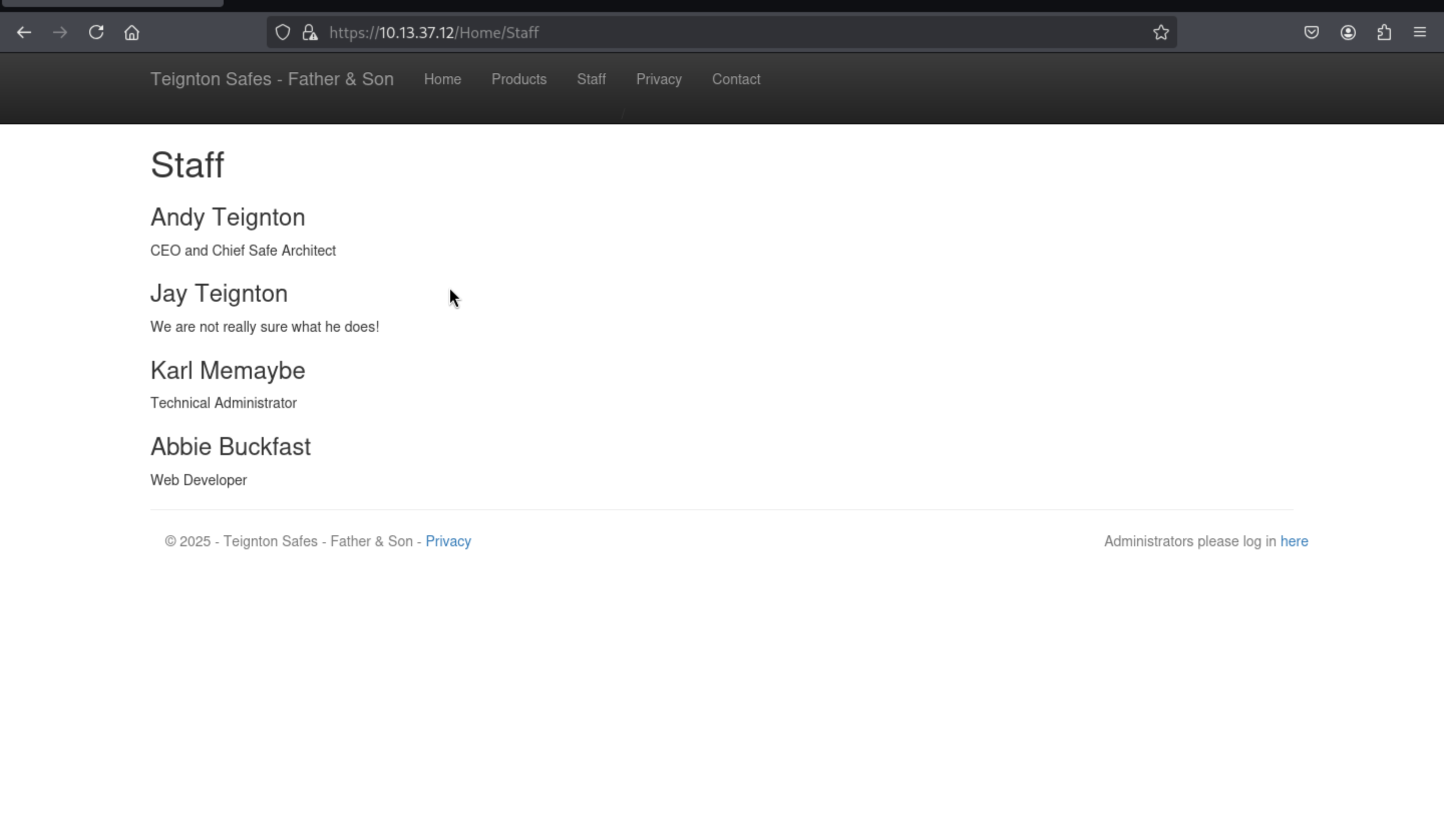Screen dimensions: 1444x840
Task: Reload the current page
Action: tap(96, 33)
